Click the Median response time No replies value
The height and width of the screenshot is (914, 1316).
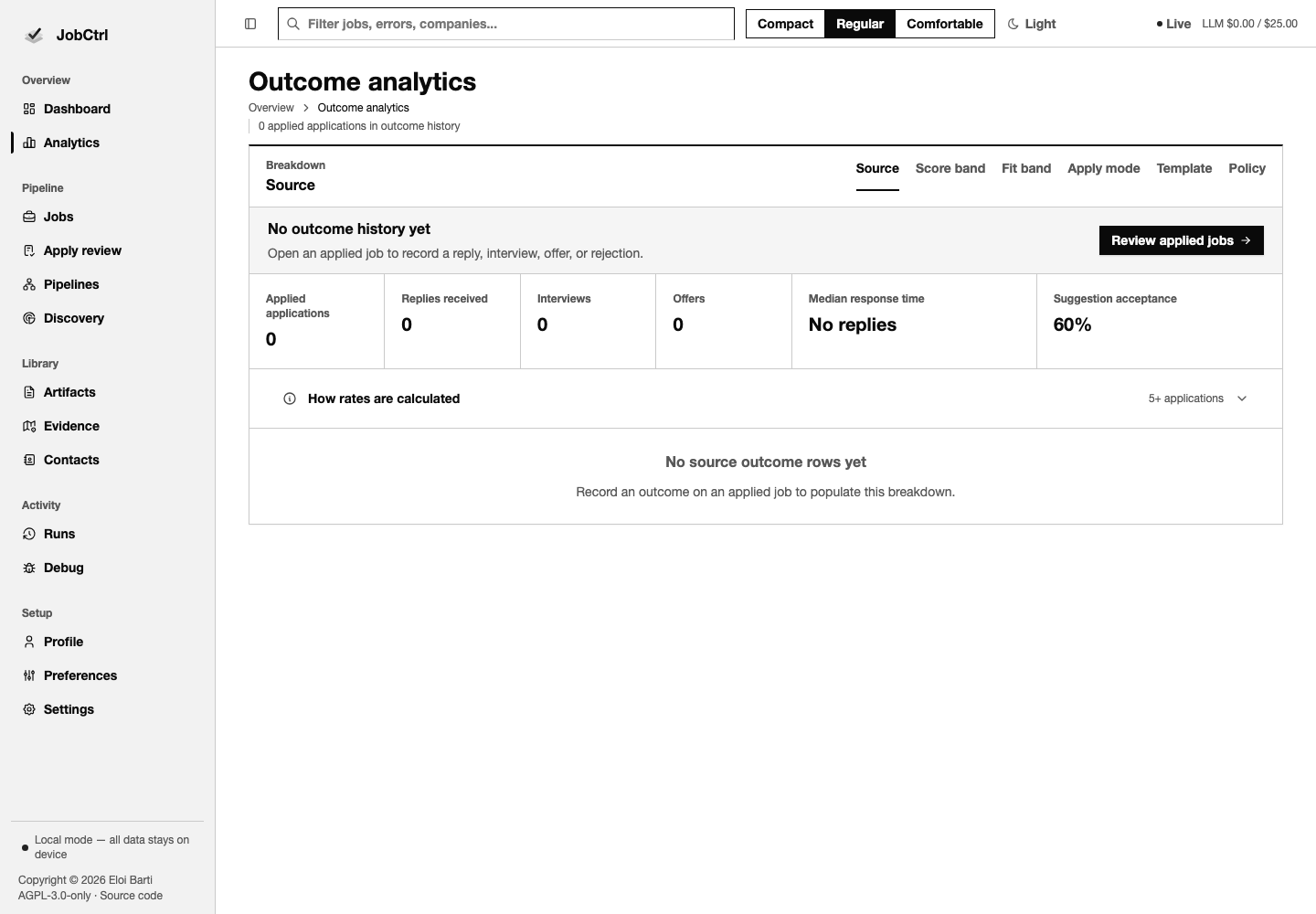pyautogui.click(x=853, y=324)
